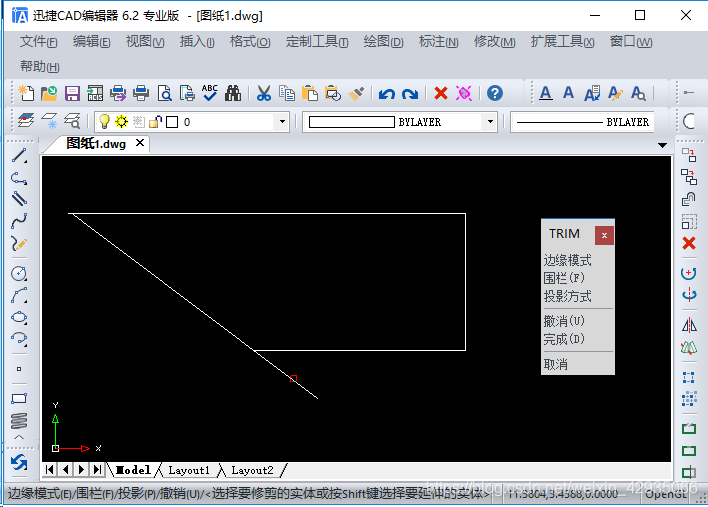Select the Point tool in the left toolbar
The width and height of the screenshot is (708, 507).
coord(19,369)
